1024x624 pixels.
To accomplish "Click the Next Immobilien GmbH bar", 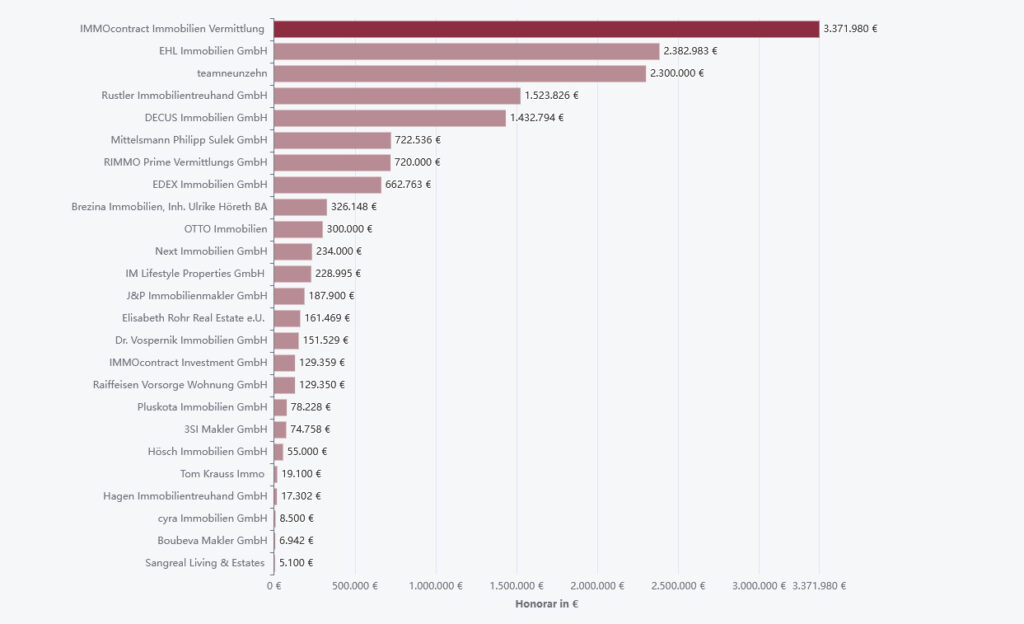I will tap(293, 251).
